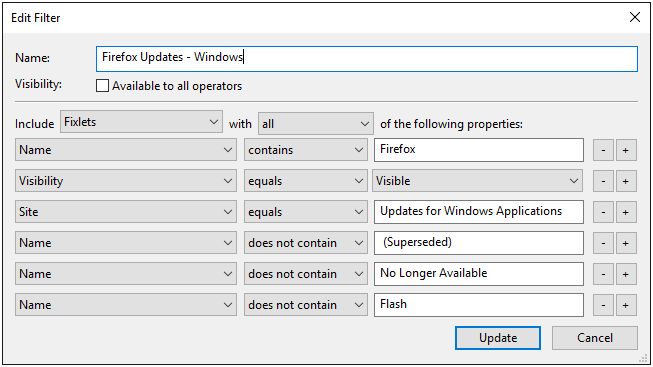The image size is (653, 367).
Task: Open the Site property dropdown
Action: pyautogui.click(x=126, y=212)
